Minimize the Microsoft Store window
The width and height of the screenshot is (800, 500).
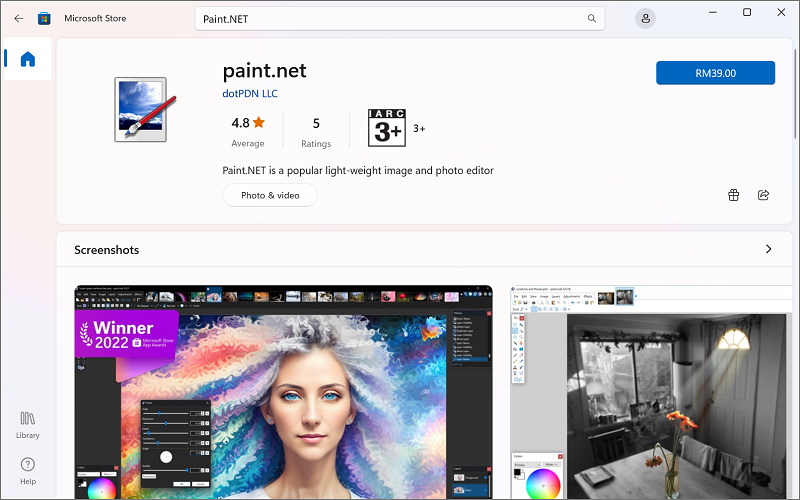point(713,12)
